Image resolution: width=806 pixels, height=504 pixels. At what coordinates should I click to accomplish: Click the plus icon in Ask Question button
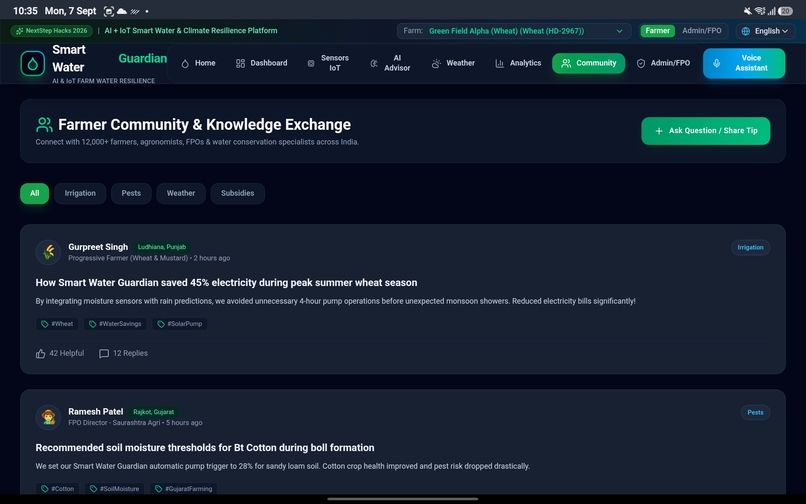[x=658, y=131]
